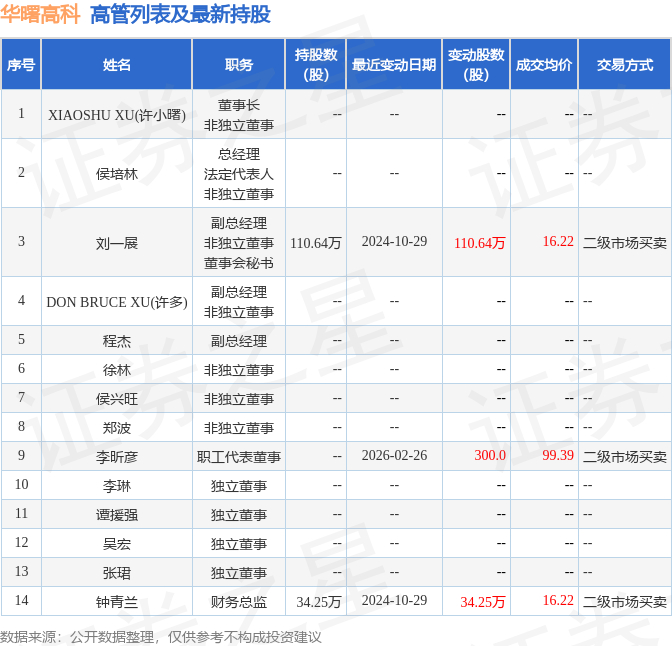Click 李琳's 独立董事 position cell

(239, 486)
